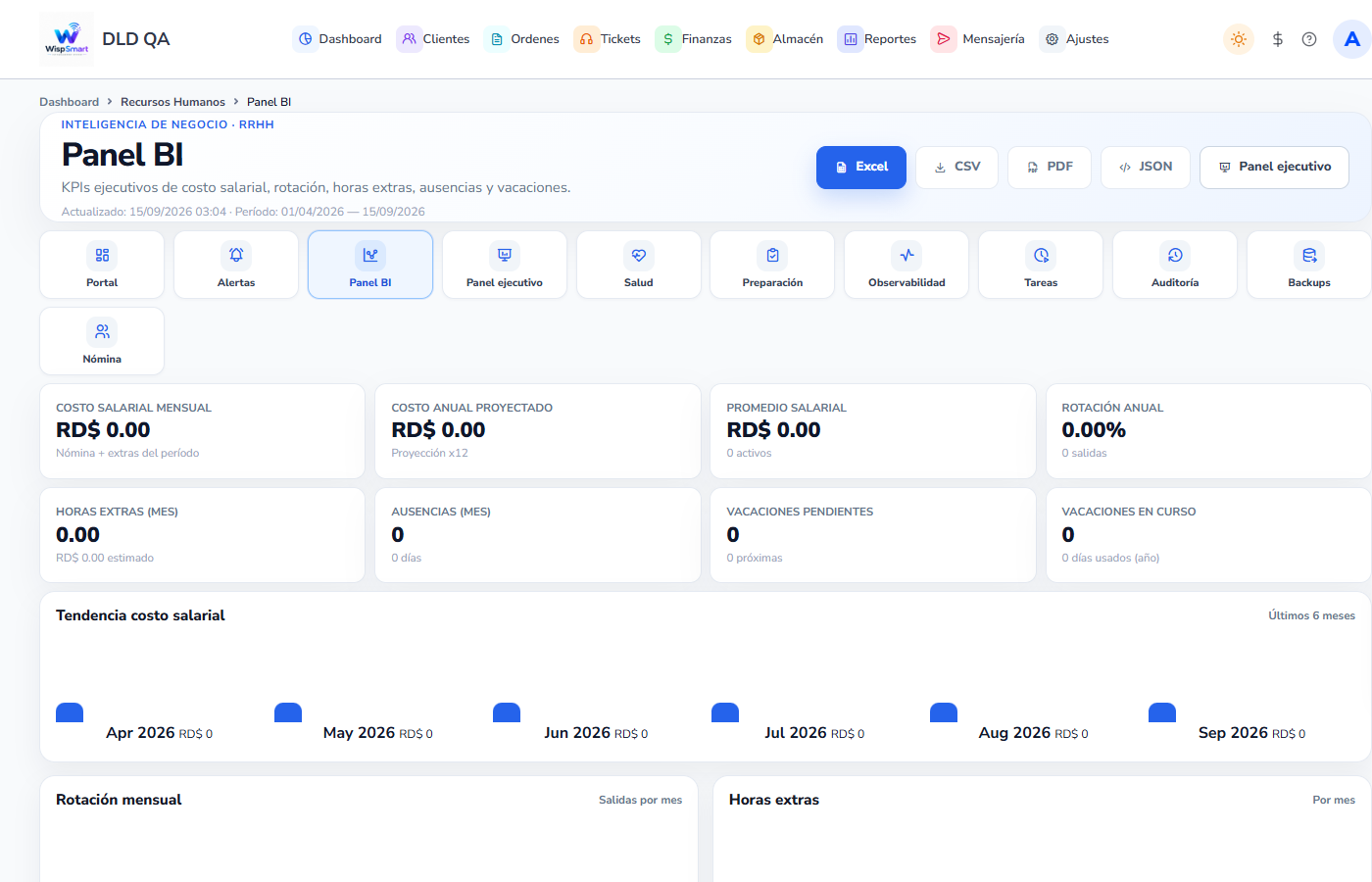Click the Panel ejecutivo header button

[1274, 168]
